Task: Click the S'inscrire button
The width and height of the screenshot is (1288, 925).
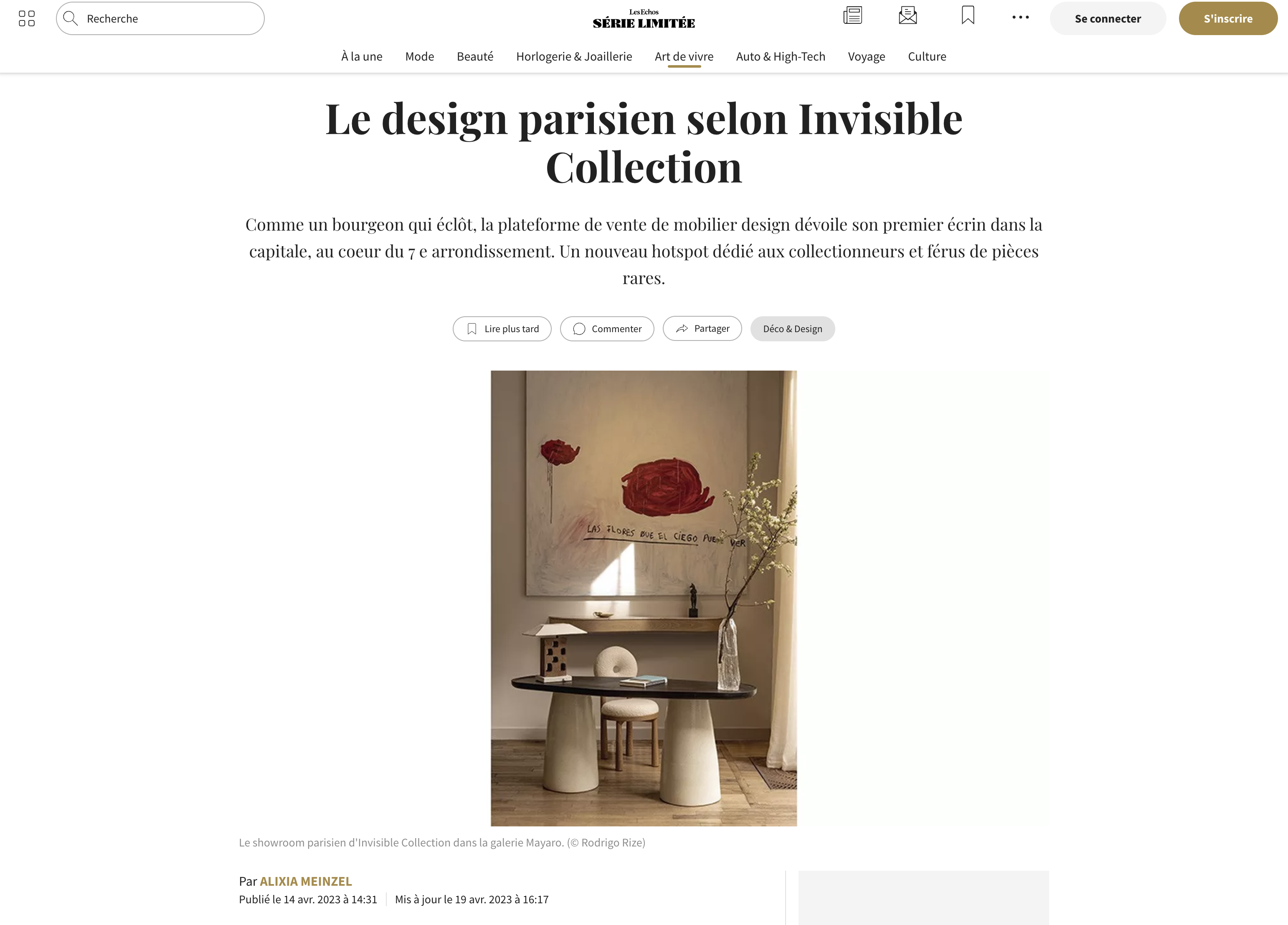Action: 1228,19
